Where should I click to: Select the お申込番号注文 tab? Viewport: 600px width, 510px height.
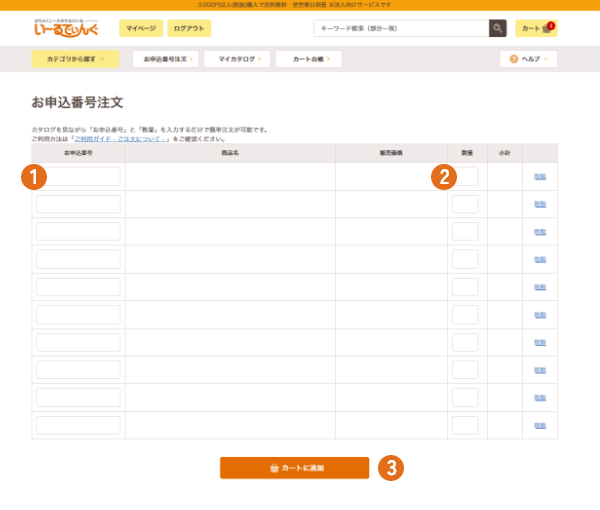[166, 59]
